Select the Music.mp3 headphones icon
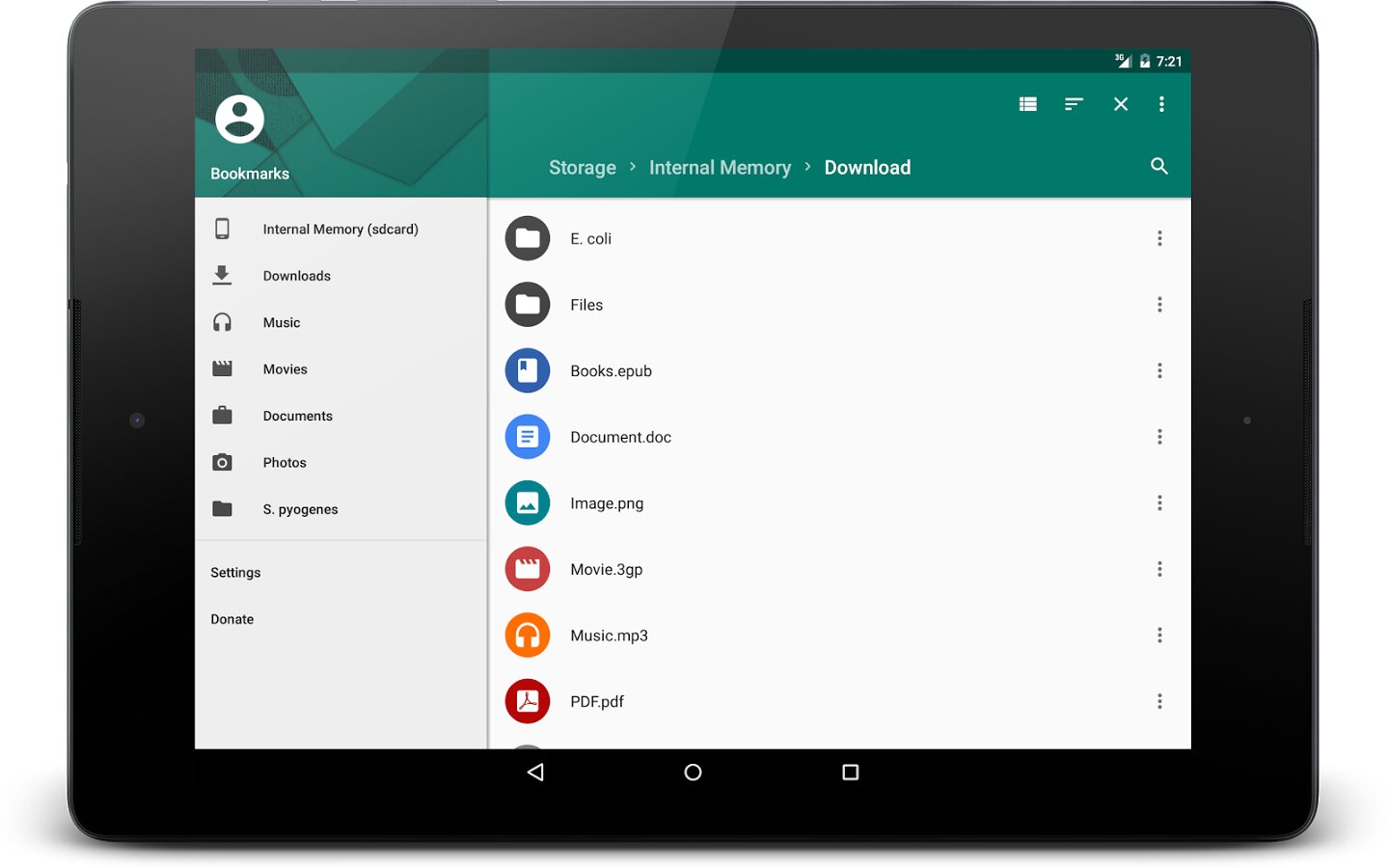The width and height of the screenshot is (1388, 868). 528,636
